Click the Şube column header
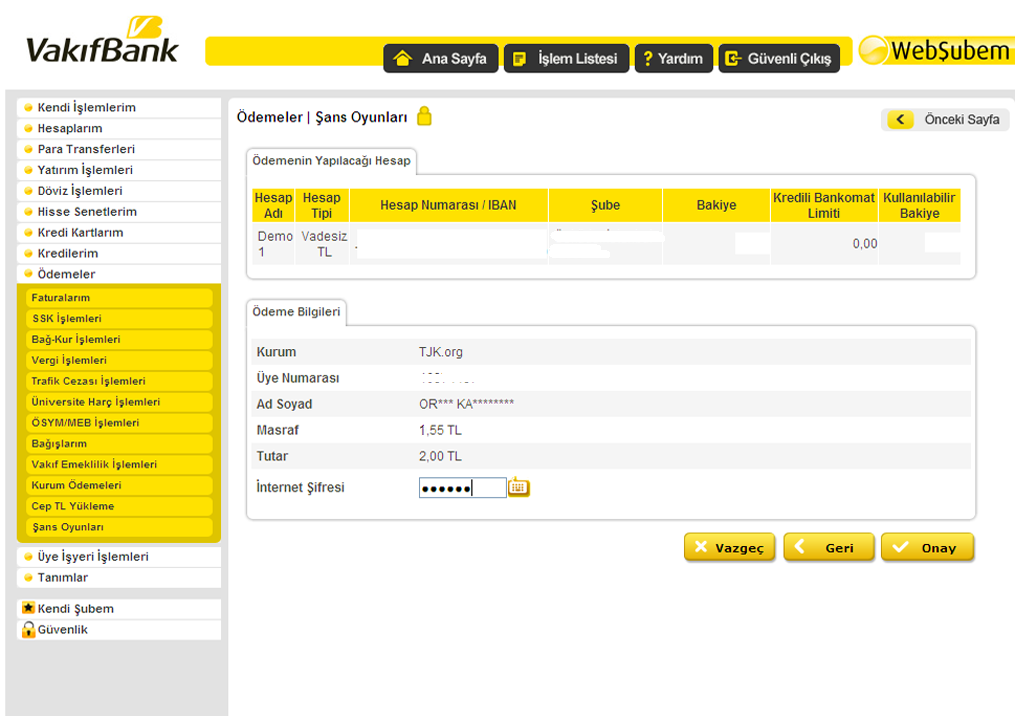The height and width of the screenshot is (716, 1015). point(605,205)
